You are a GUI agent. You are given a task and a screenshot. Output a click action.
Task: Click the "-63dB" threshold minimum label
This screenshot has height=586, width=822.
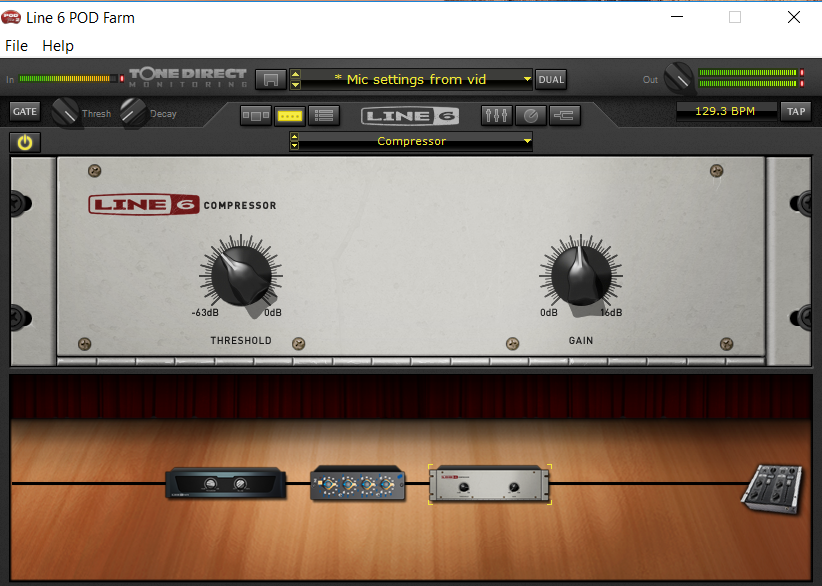[205, 312]
